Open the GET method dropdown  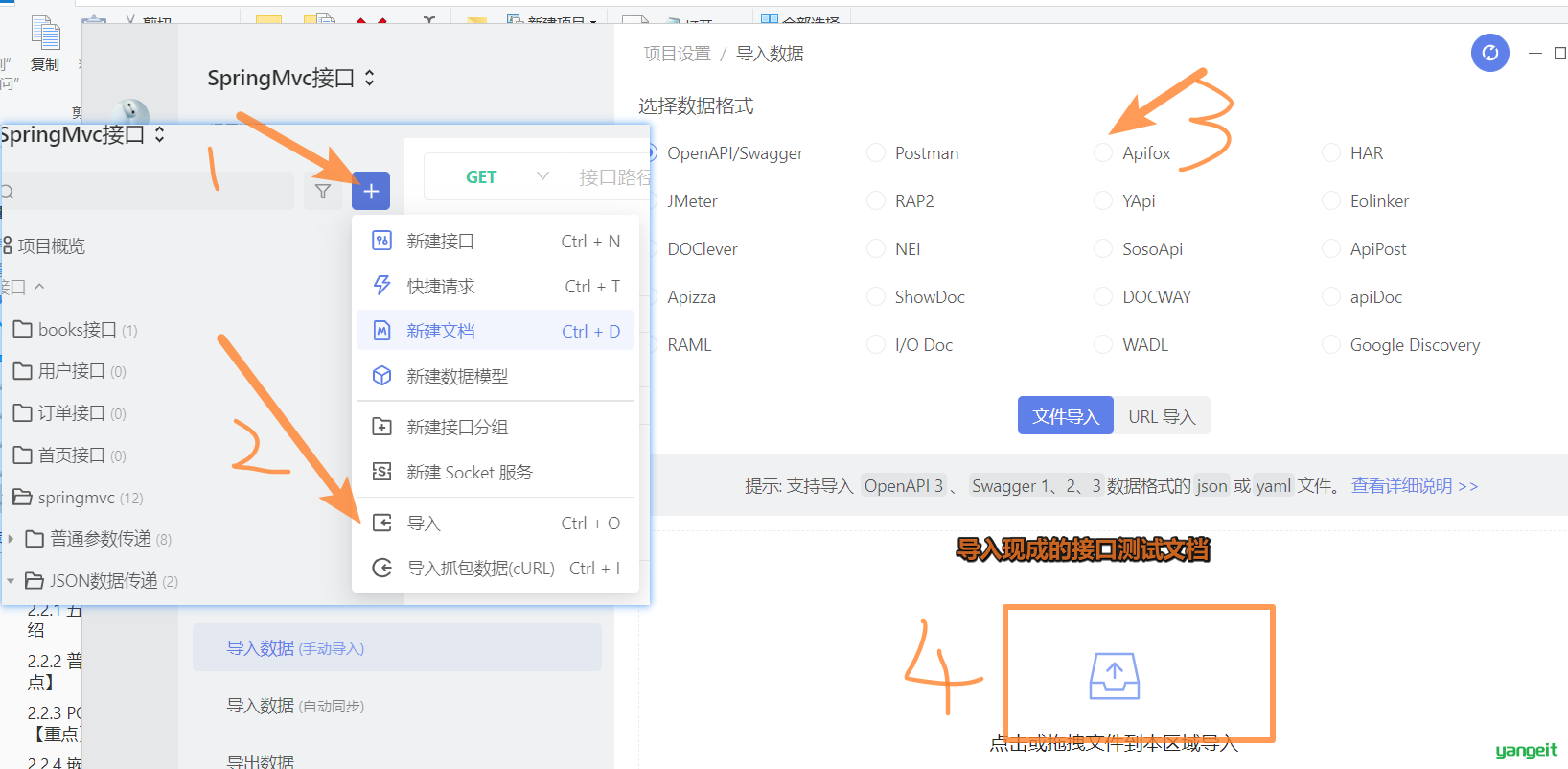494,176
